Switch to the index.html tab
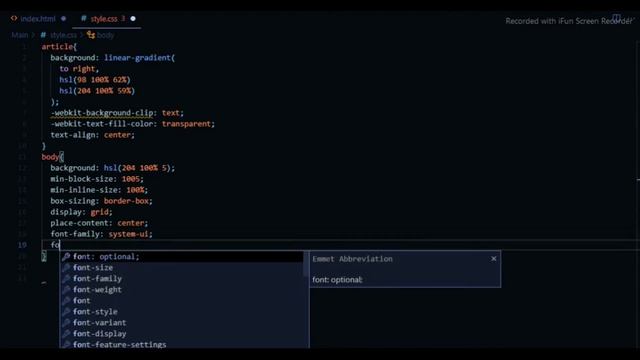This screenshot has height=360, width=640. [38, 19]
